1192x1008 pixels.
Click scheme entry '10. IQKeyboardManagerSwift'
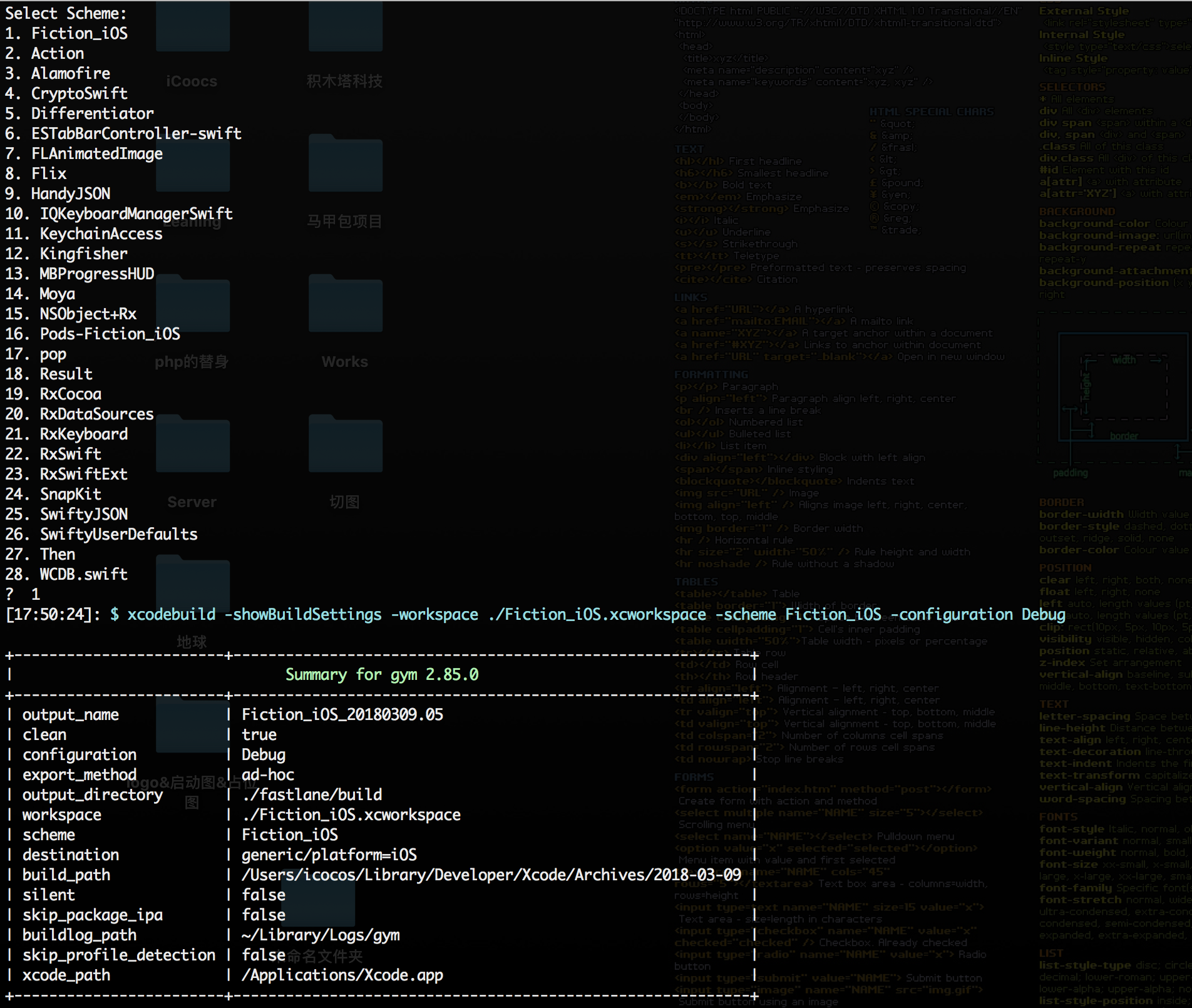pyautogui.click(x=119, y=213)
